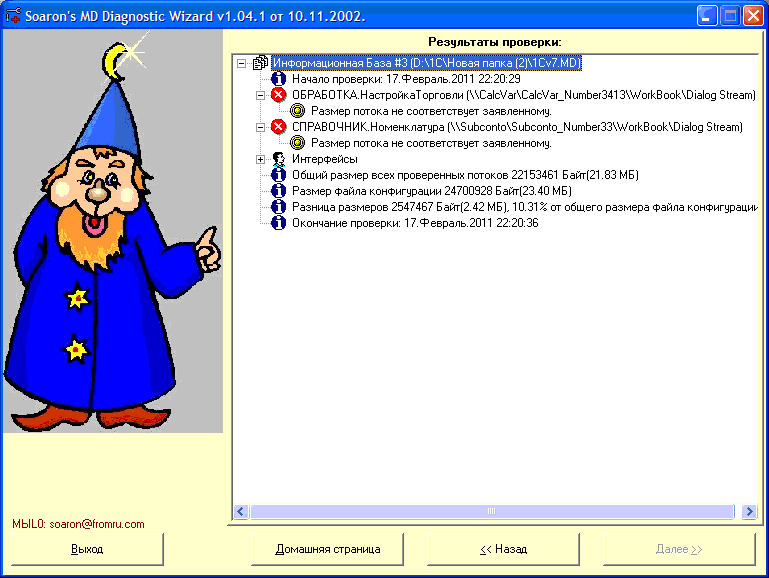The height and width of the screenshot is (578, 769).
Task: Collapse the СПРАВОЧНИК.Номенклатура node
Action: pos(260,127)
